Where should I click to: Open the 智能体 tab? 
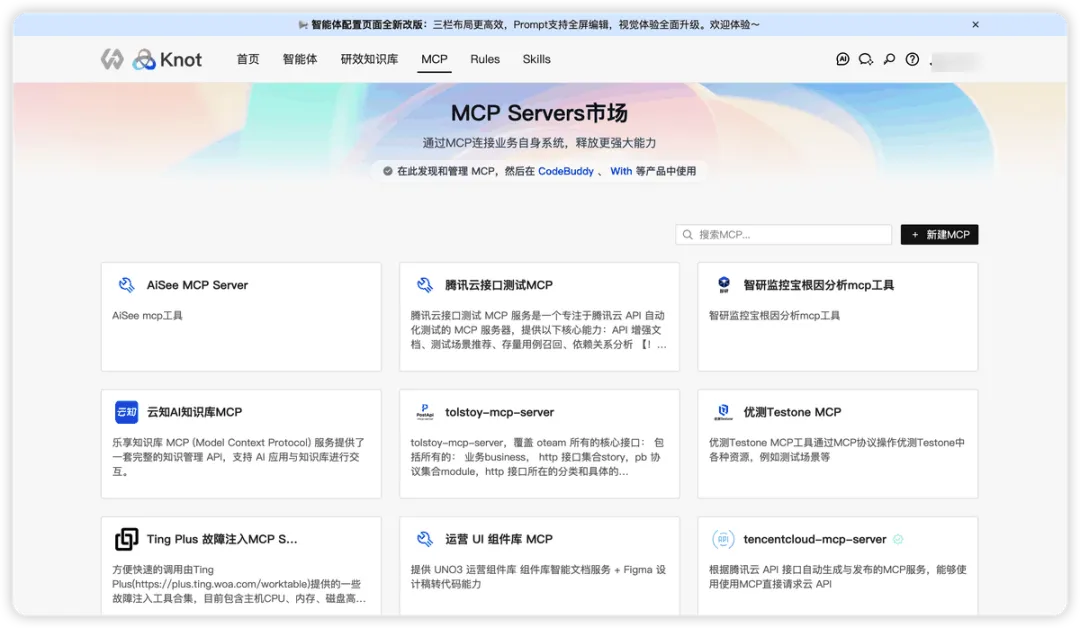point(300,59)
